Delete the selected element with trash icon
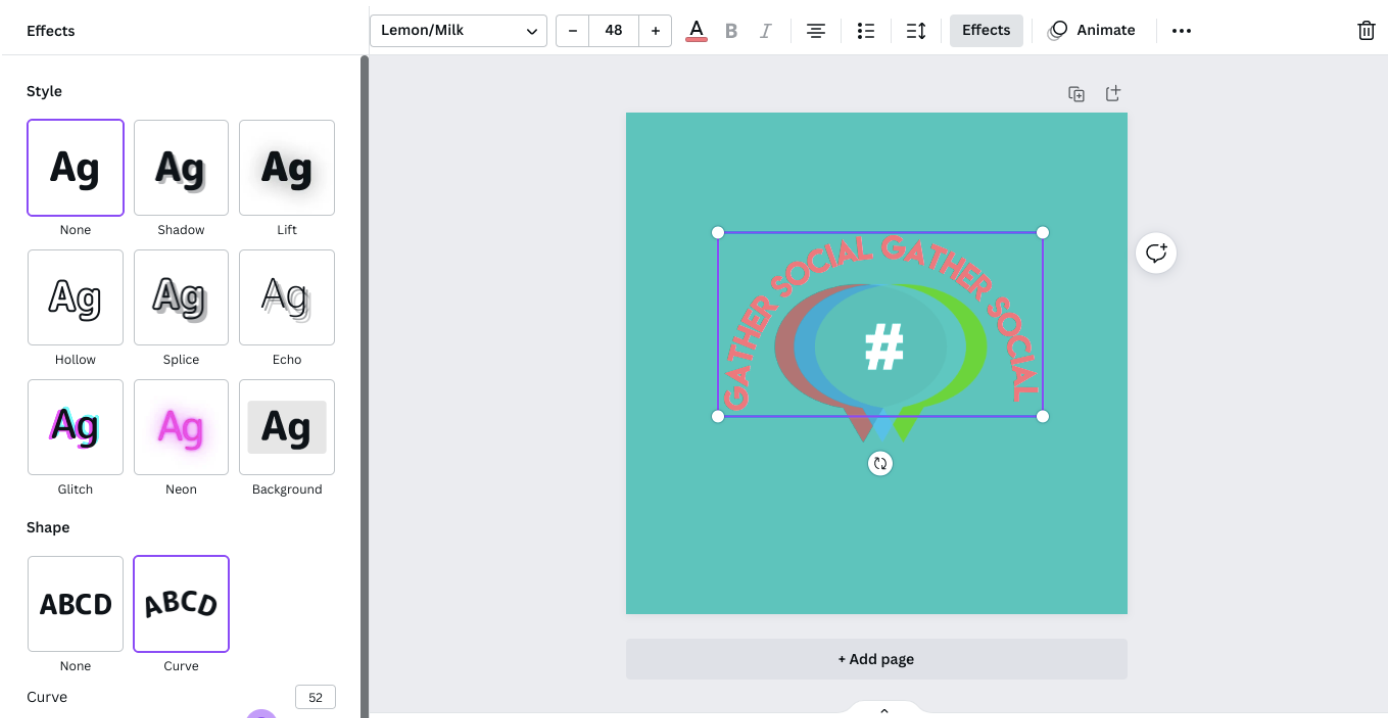Viewport: 1390px width, 718px height. point(1366,31)
